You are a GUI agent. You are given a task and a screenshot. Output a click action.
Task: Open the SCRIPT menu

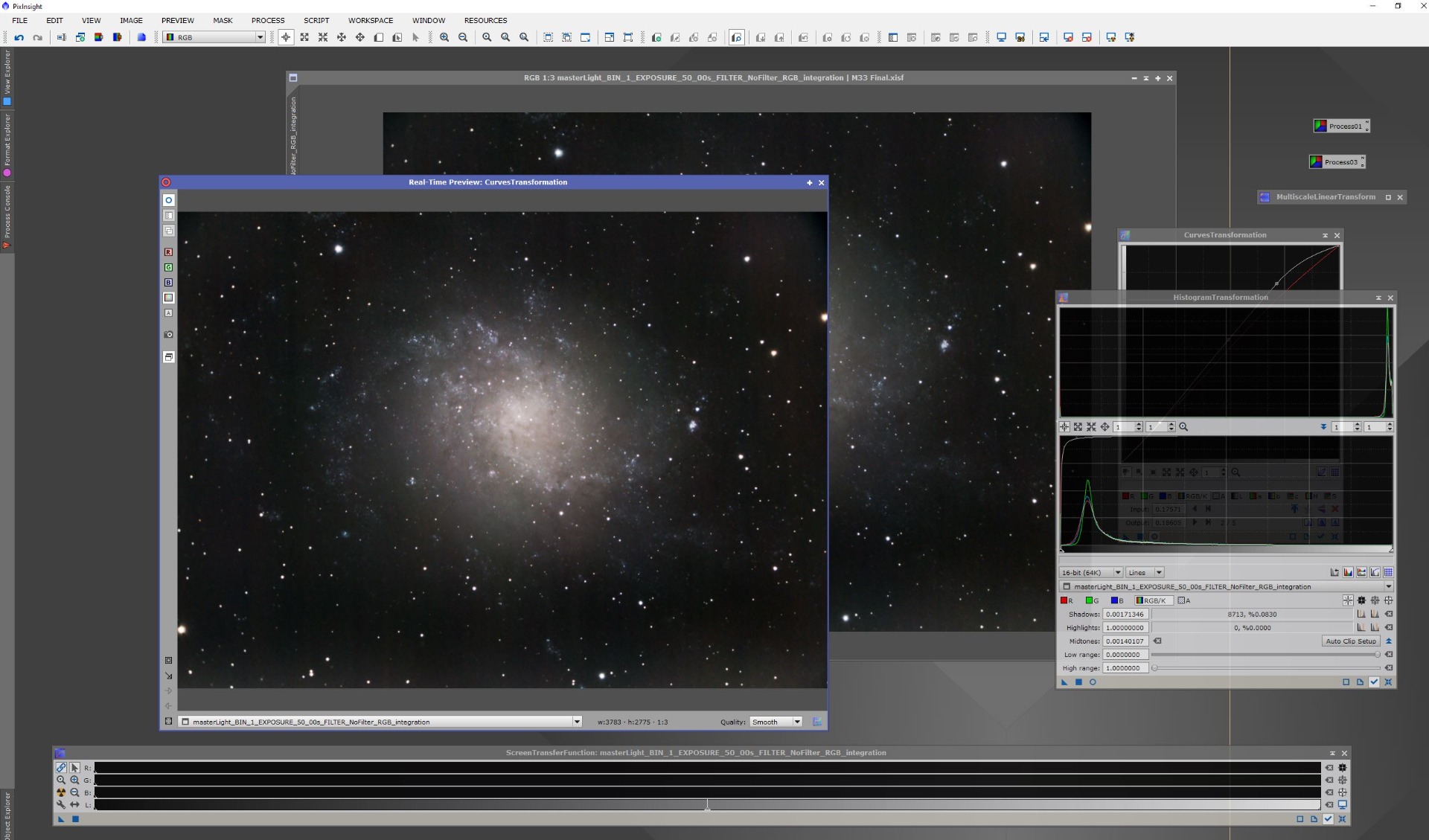point(316,20)
